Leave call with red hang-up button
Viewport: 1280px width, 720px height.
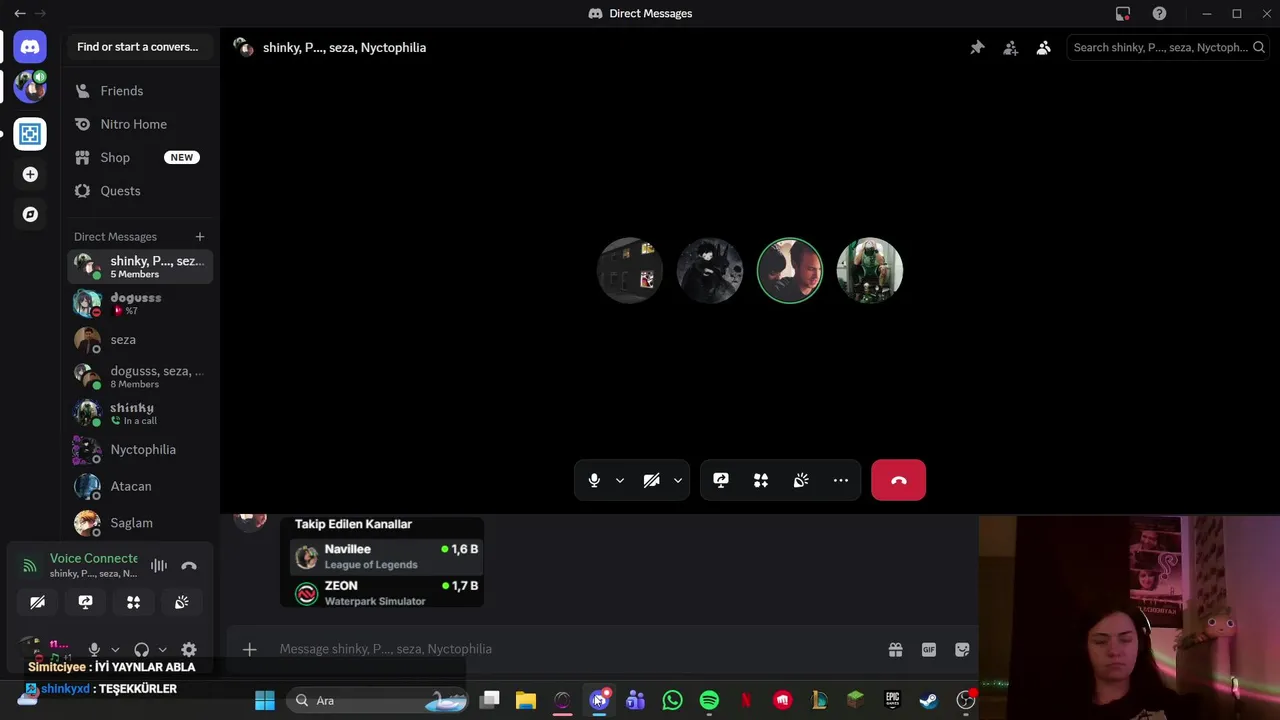(x=898, y=480)
